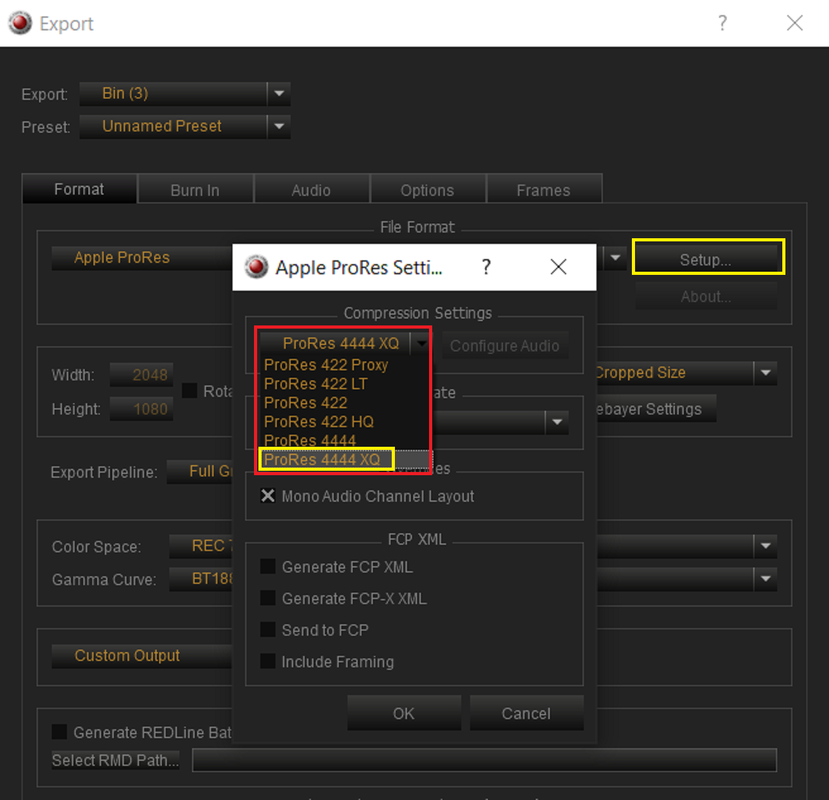The height and width of the screenshot is (800, 829).
Task: Open the frame rate dropdown in ProRes dialog
Action: (x=557, y=422)
